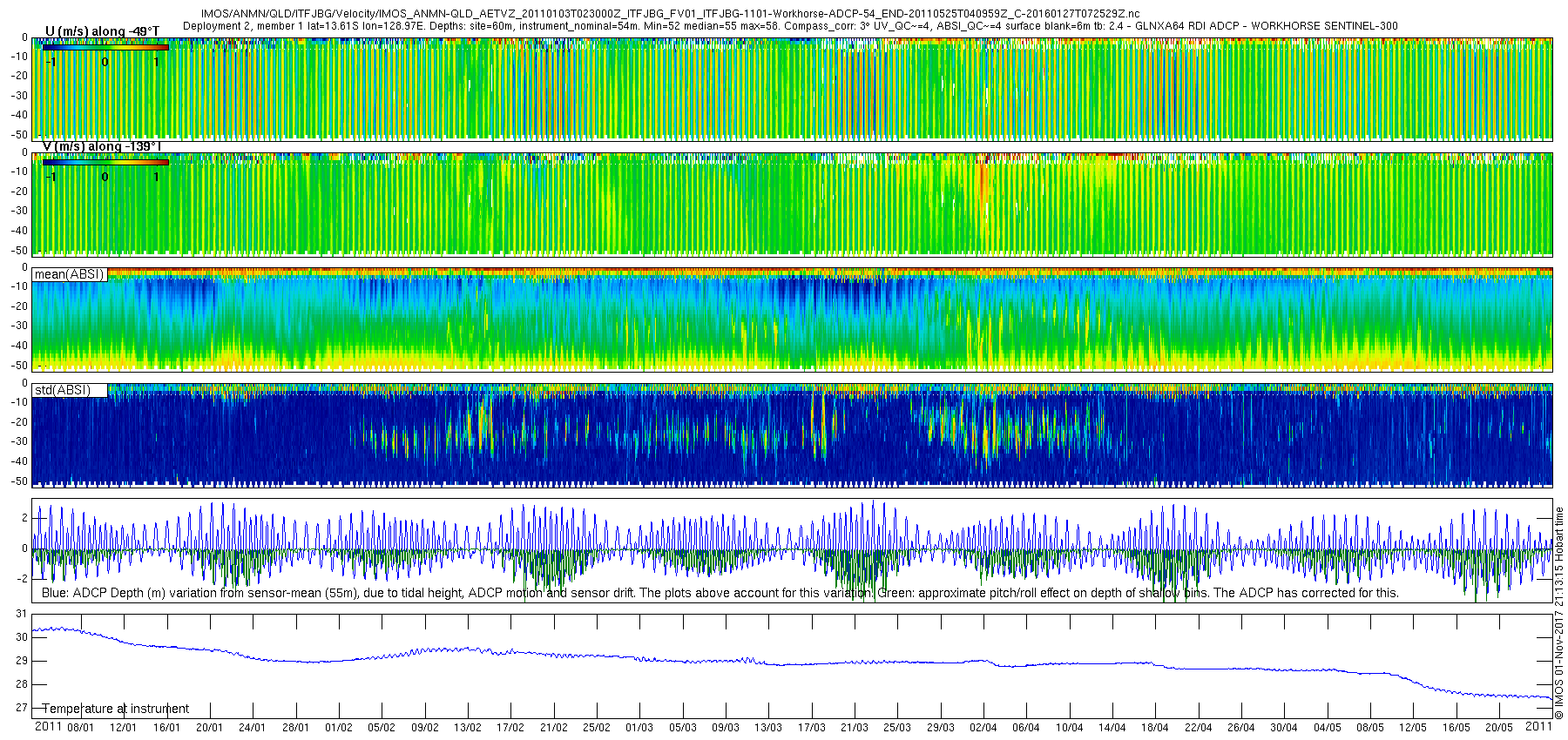Viewport: 1568px width, 740px height.
Task: Click the 'U (m/s) along -49°T' title
Action: click(102, 31)
